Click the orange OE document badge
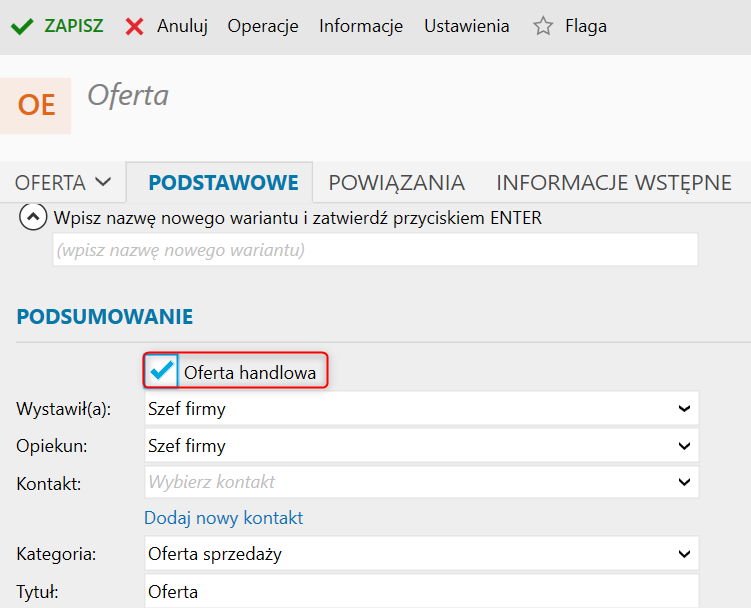This screenshot has height=608, width=751. pos(36,105)
